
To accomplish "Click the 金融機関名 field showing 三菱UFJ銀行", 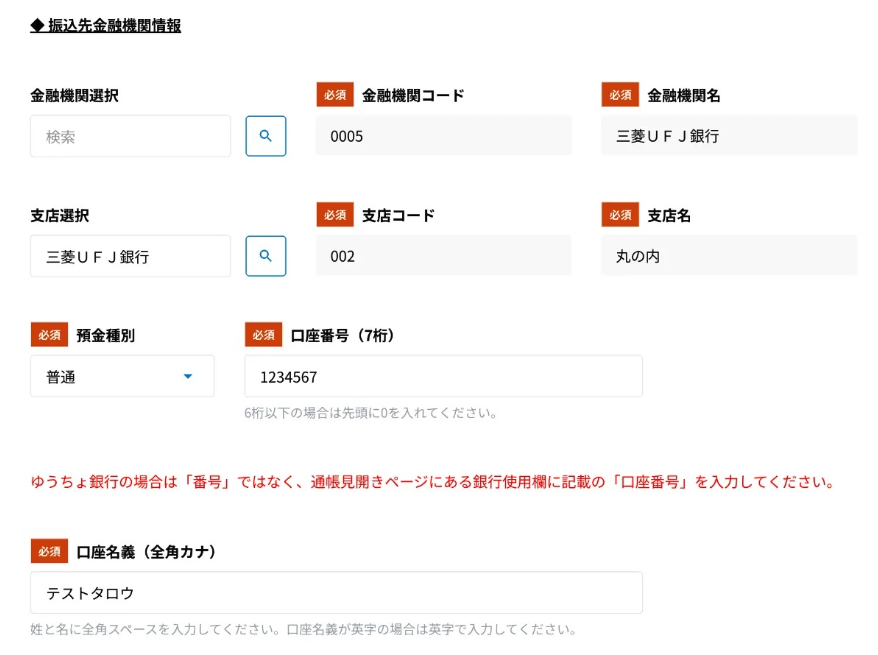I will (728, 136).
